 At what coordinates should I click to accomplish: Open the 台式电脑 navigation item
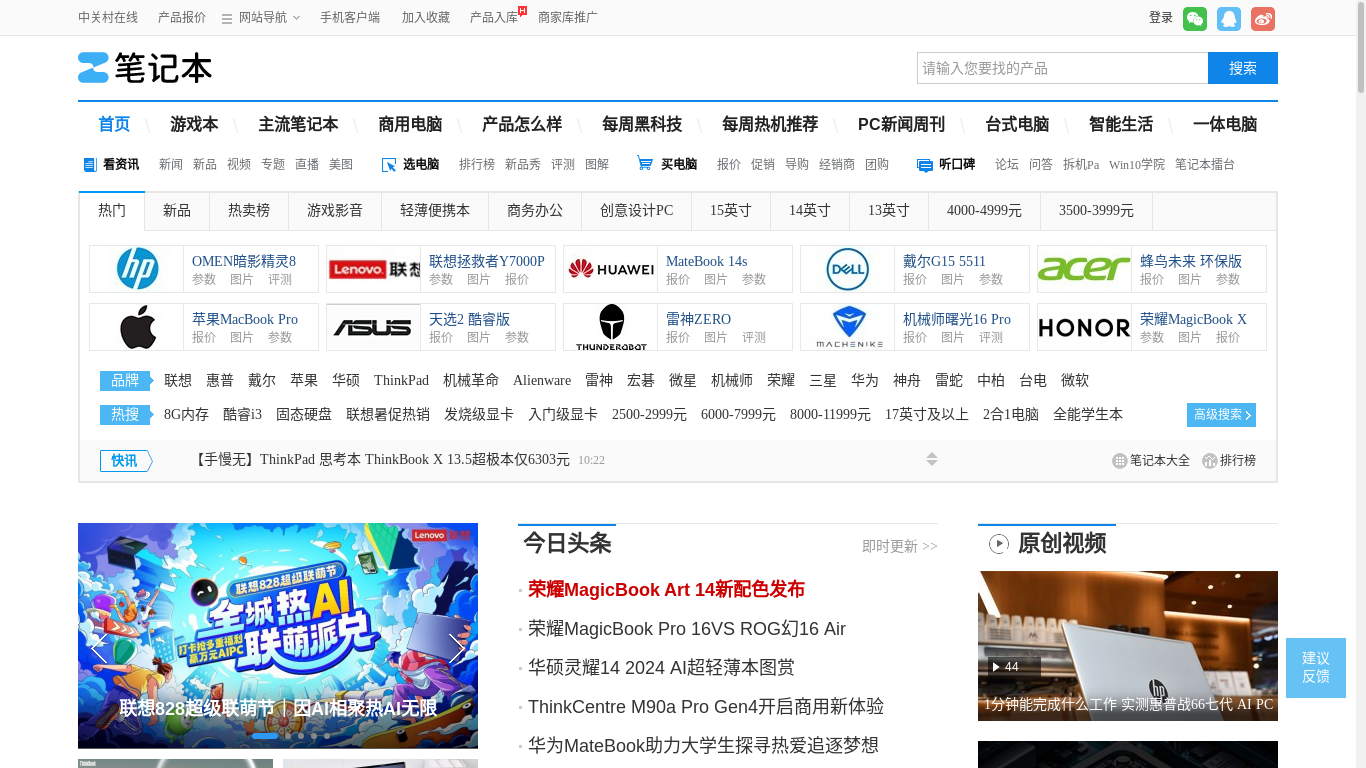point(1017,125)
